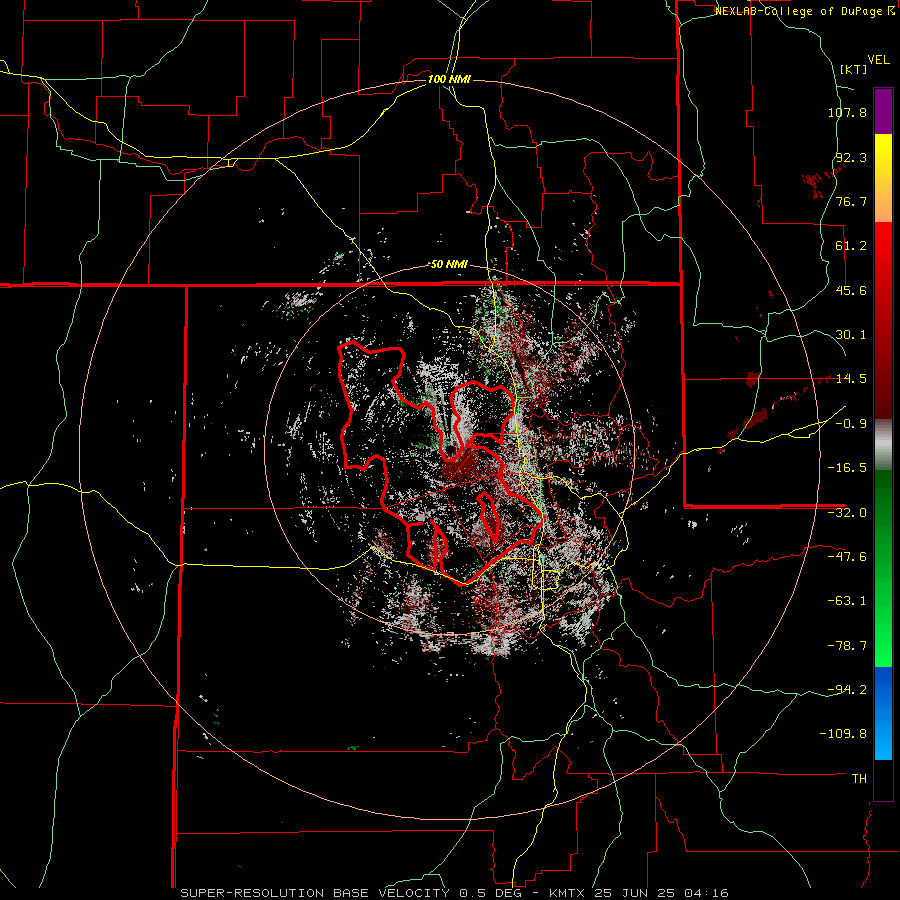Click the blue segment of the color bar
Screen dimensions: 900x900
(883, 713)
